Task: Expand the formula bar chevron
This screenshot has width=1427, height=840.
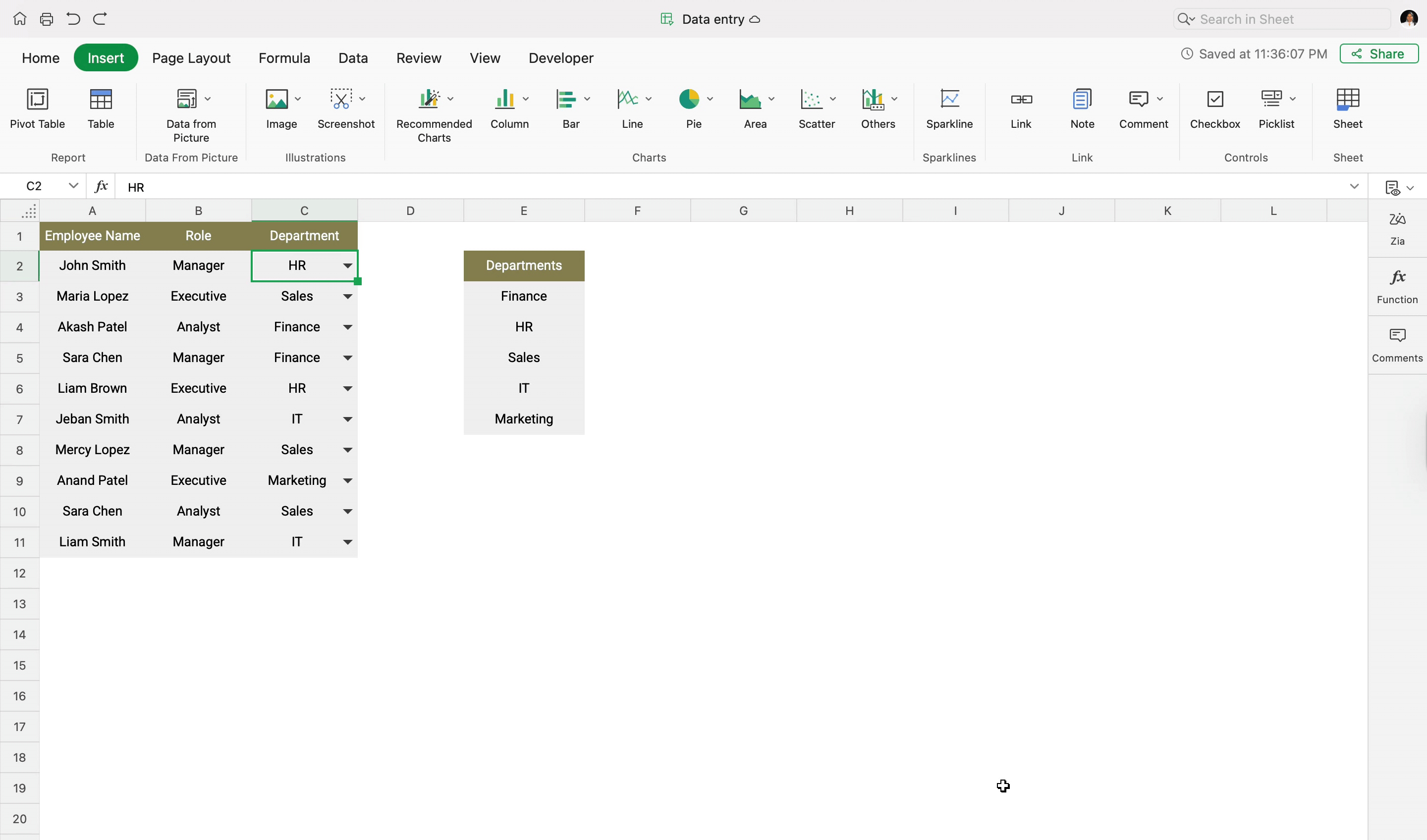Action: [x=1354, y=186]
